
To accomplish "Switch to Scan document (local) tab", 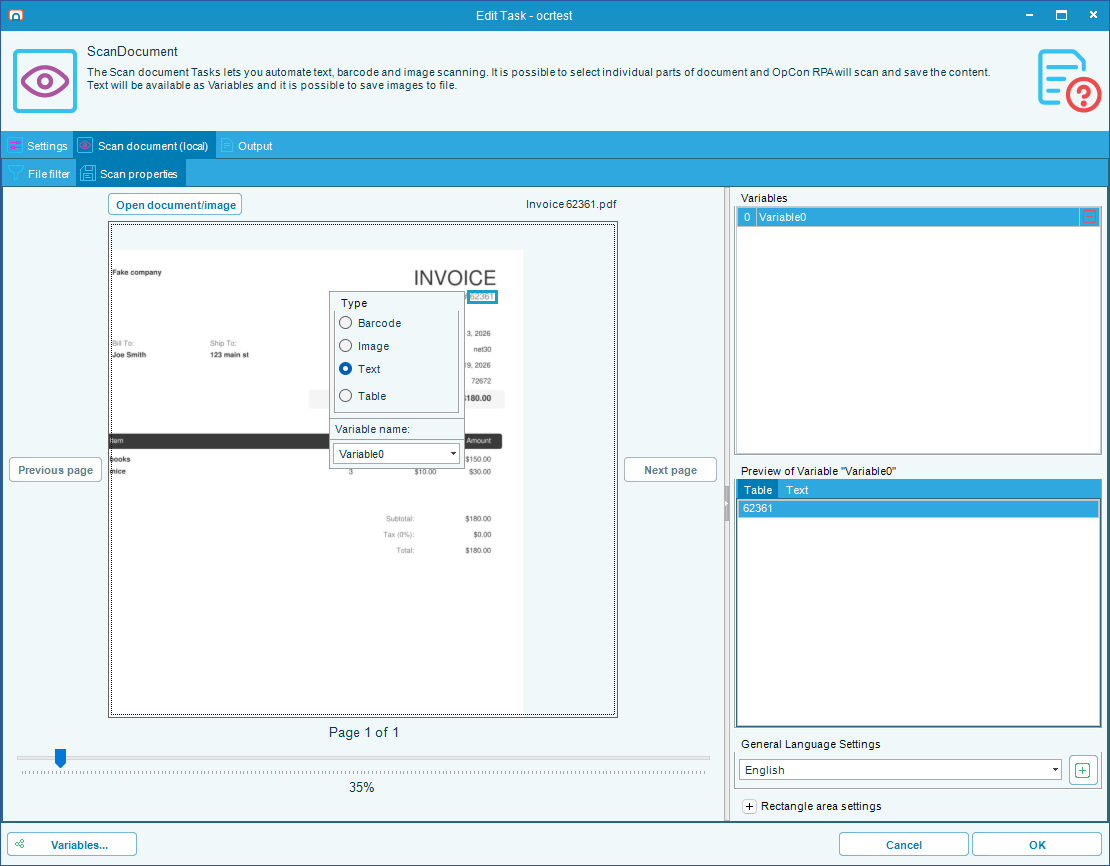I will coord(144,146).
